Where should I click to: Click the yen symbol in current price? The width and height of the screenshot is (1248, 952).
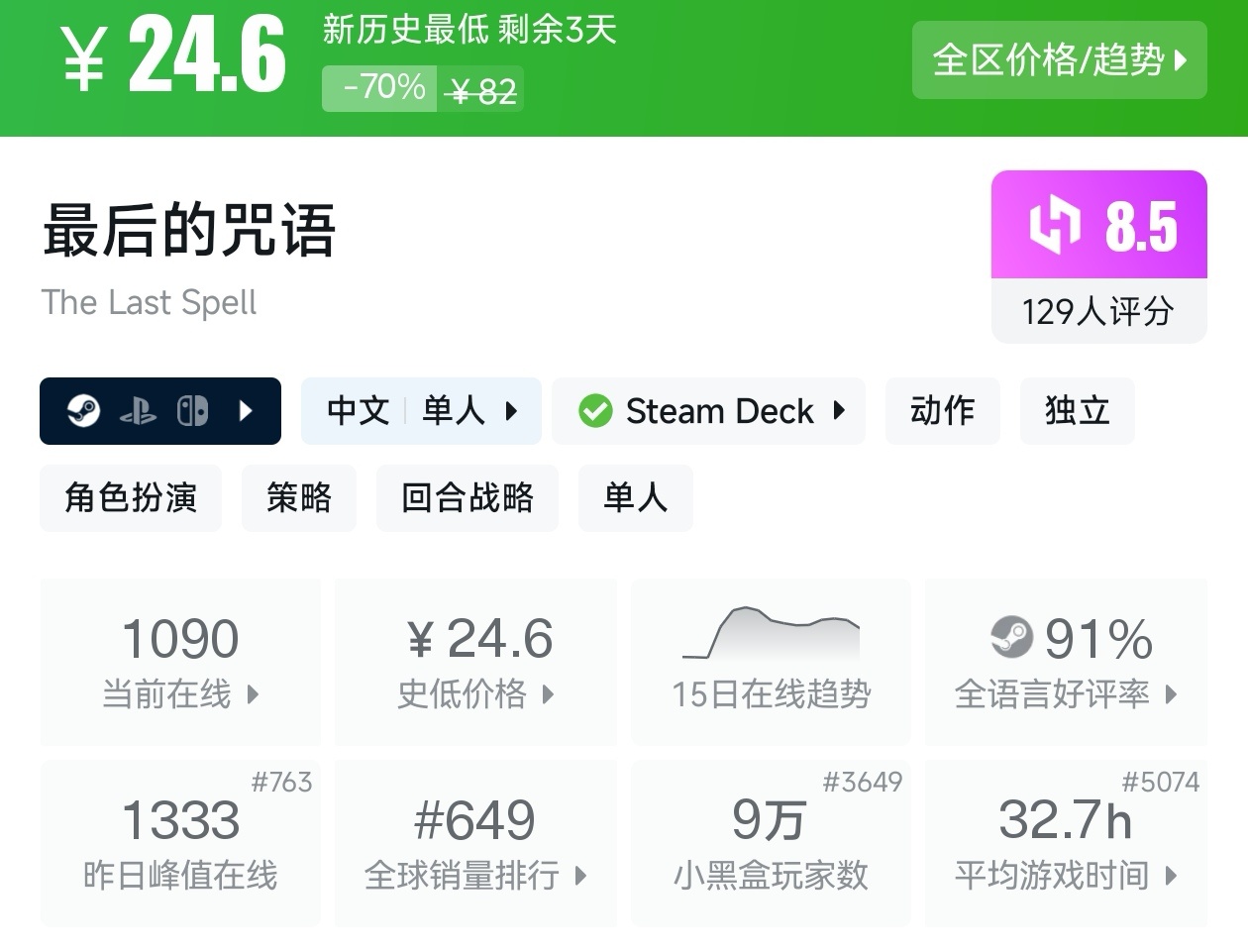click(x=83, y=58)
